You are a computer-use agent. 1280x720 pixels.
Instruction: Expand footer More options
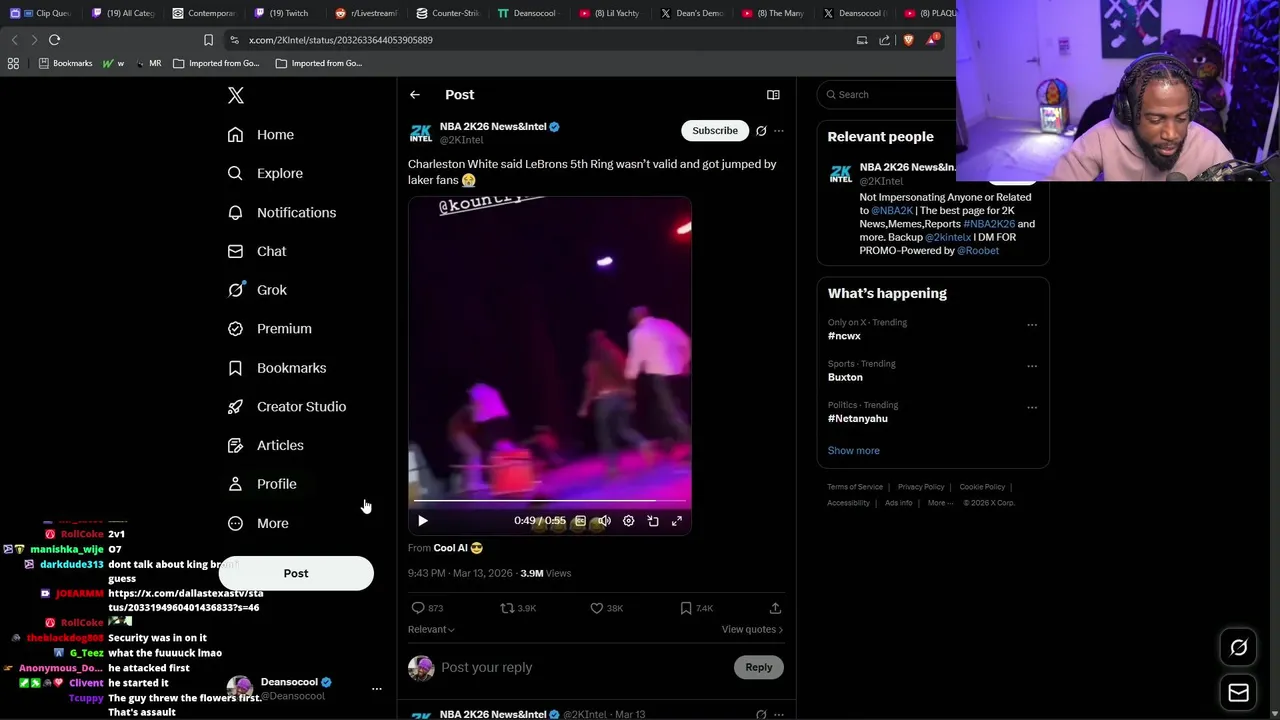pos(940,503)
